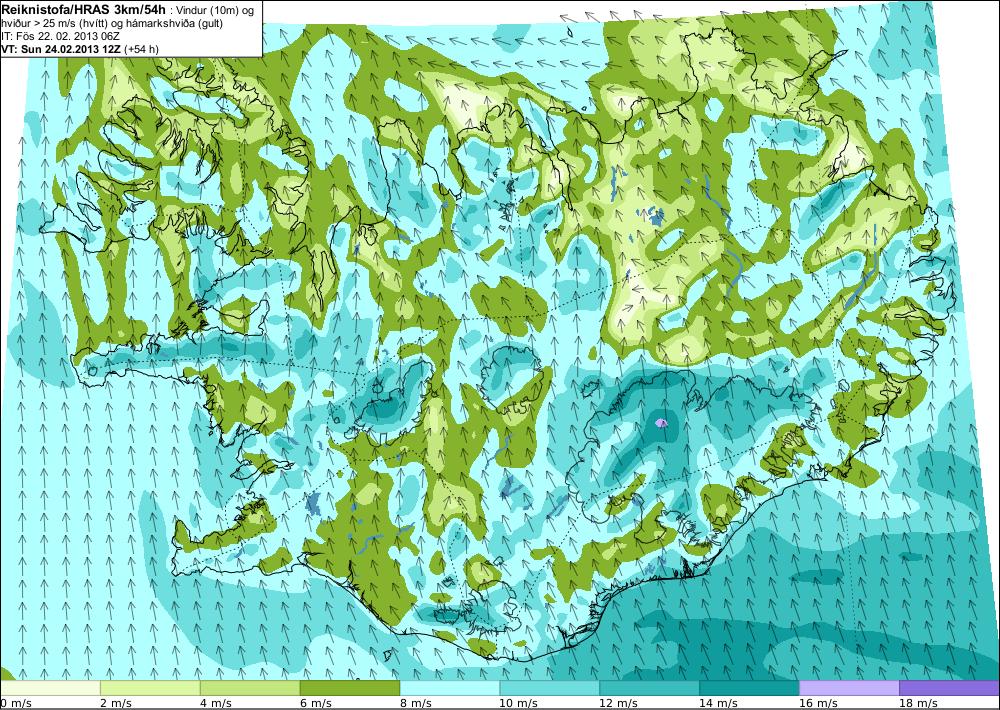Click the "2 m/s" legend label
This screenshot has width=1000, height=710.
point(116,703)
